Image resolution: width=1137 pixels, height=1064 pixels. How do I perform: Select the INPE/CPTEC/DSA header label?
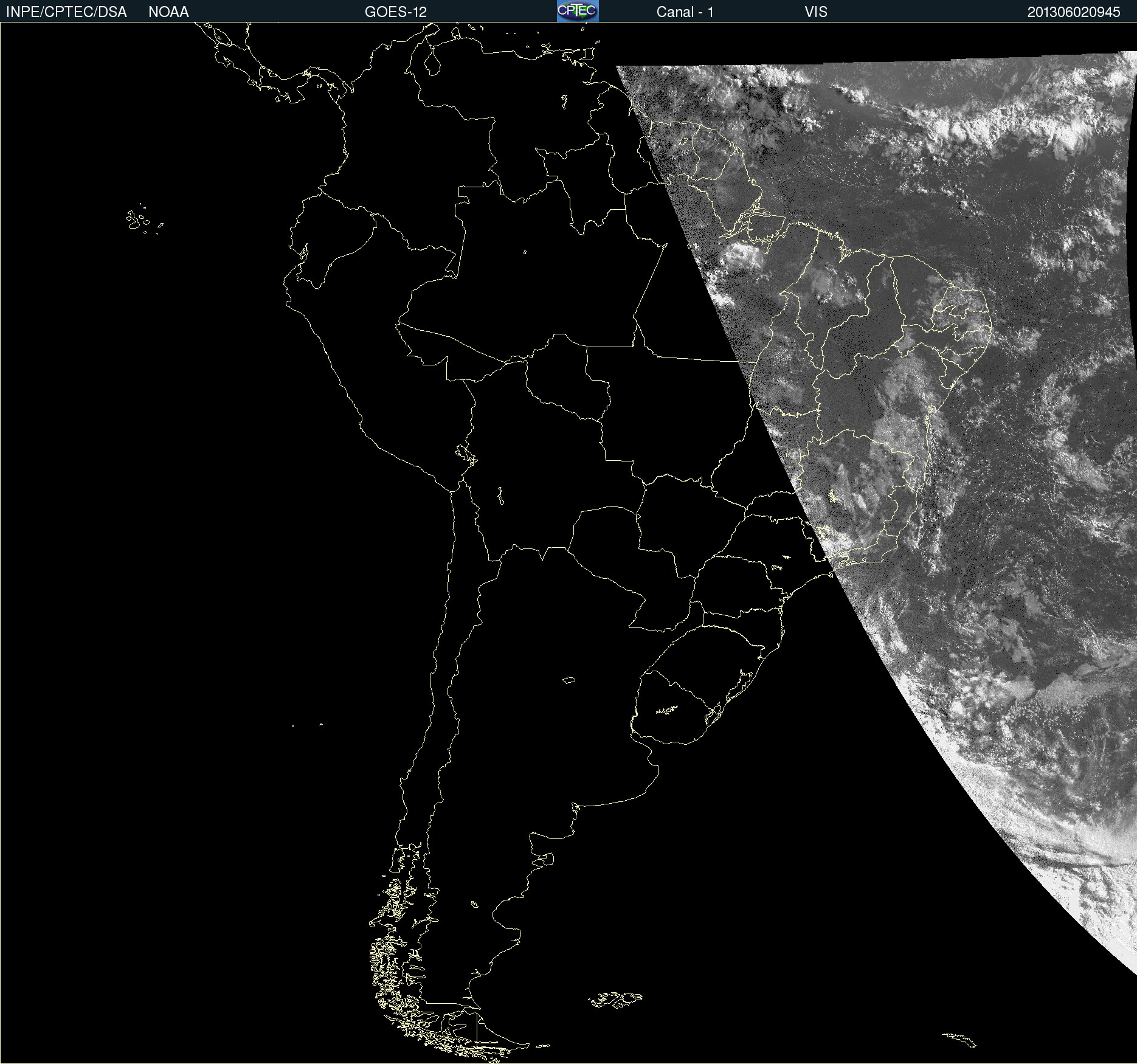pos(66,12)
